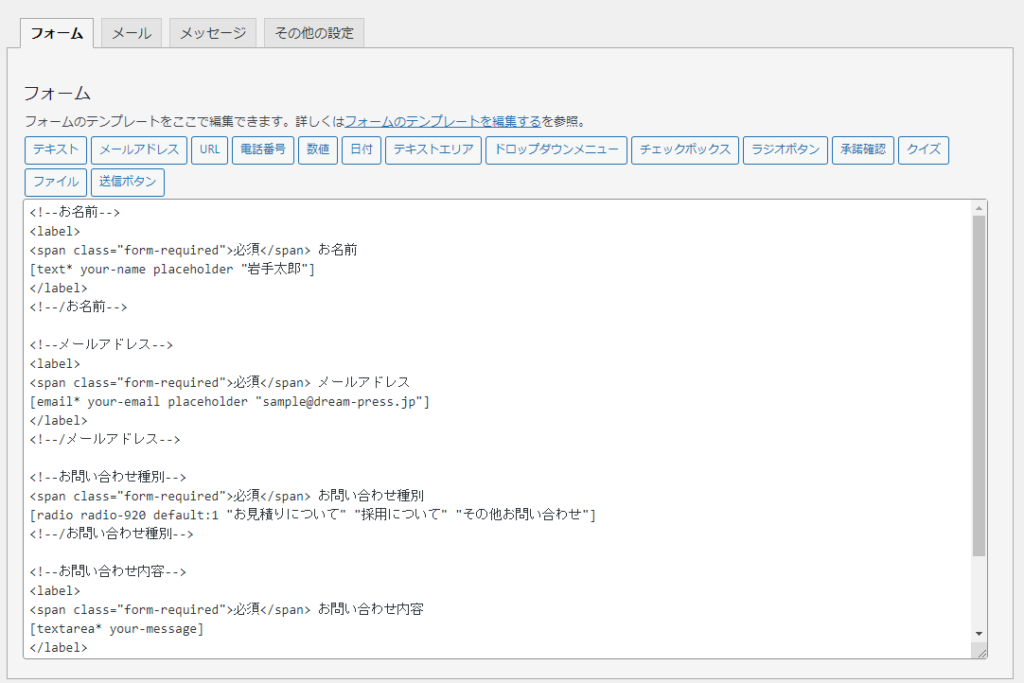Insert a チェックボックス form tag

pos(685,151)
